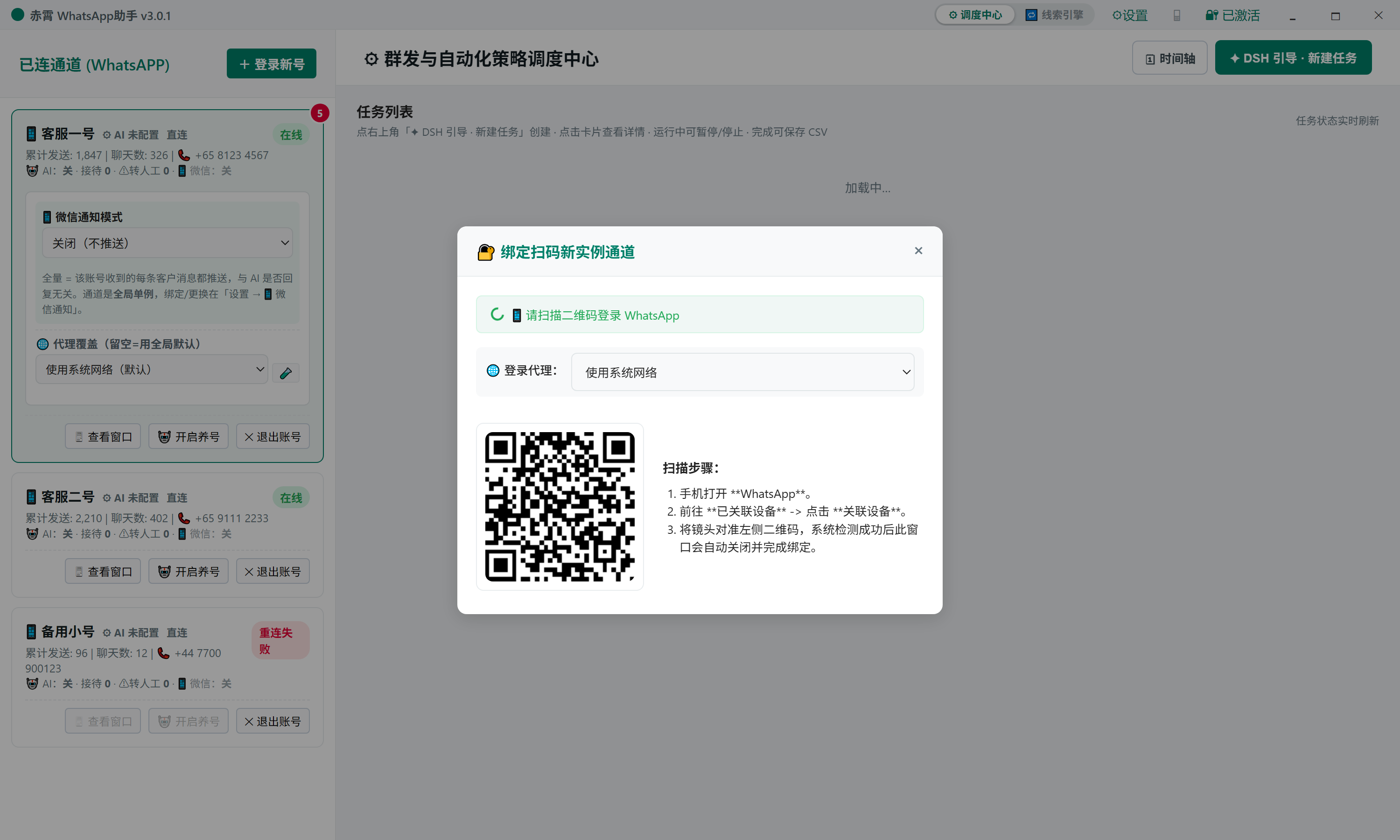Image resolution: width=1400 pixels, height=840 pixels.
Task: Click the 已激活 status item
Action: tap(1232, 15)
